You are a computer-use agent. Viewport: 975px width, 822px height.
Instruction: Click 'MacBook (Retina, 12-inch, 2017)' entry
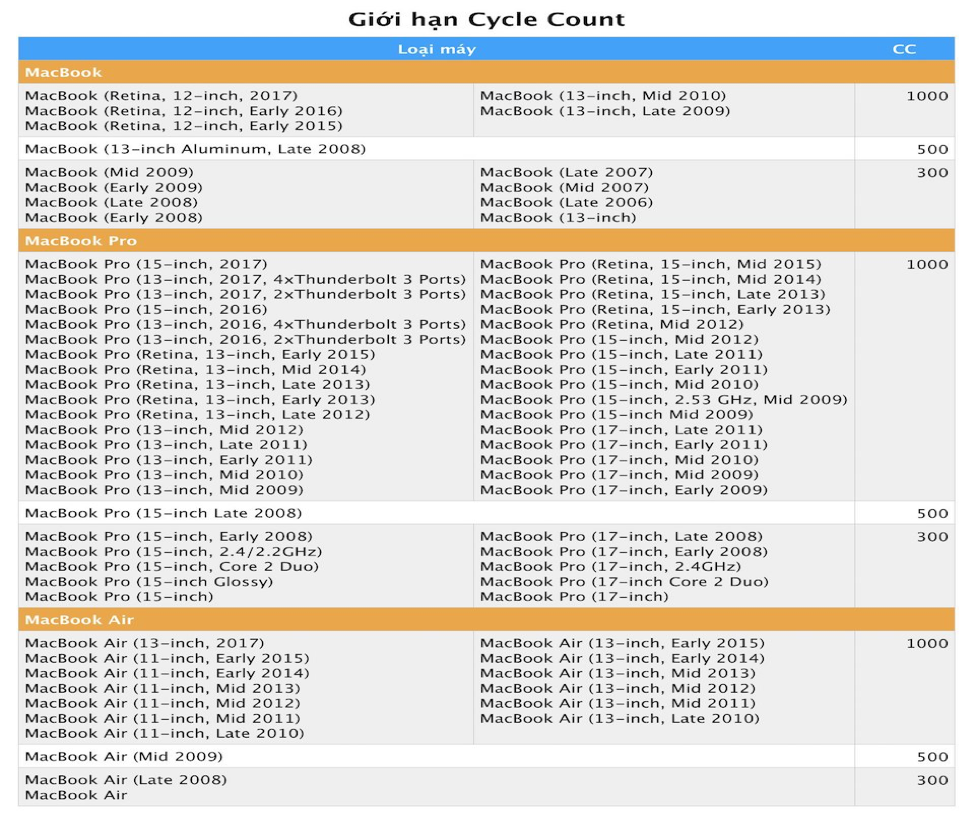161,96
